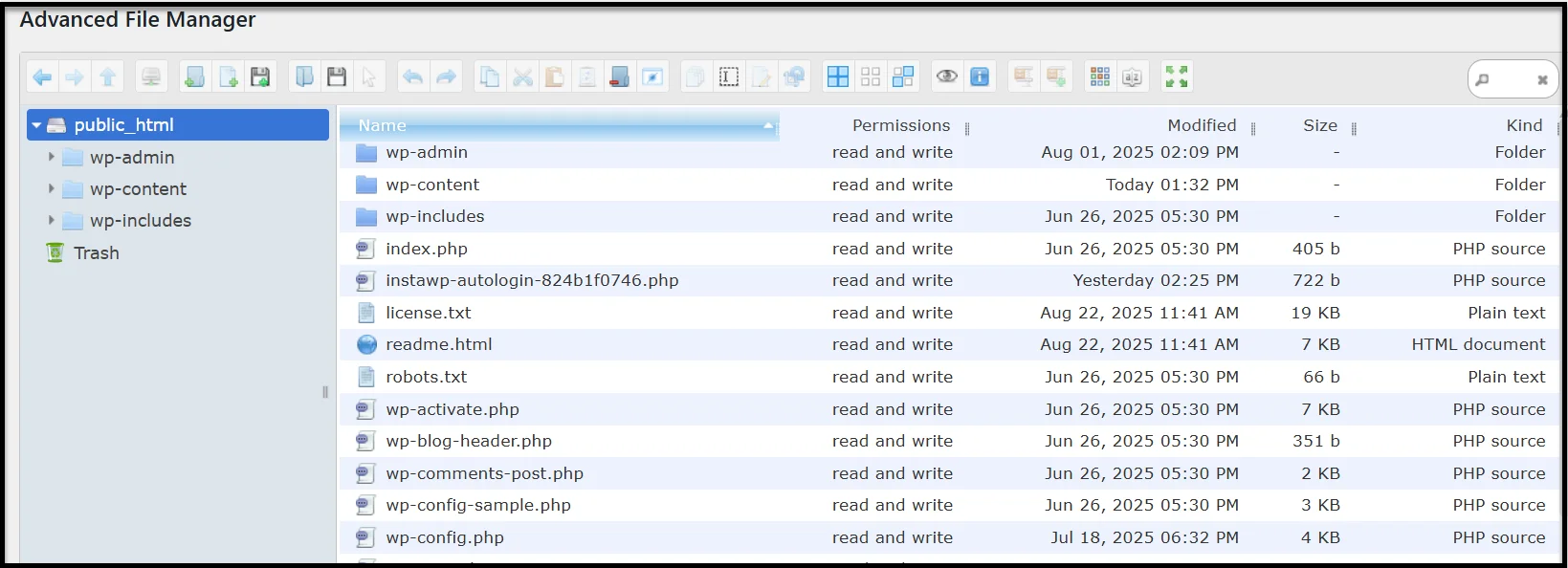Toggle fullscreen with green arrows icon

[x=1177, y=77]
